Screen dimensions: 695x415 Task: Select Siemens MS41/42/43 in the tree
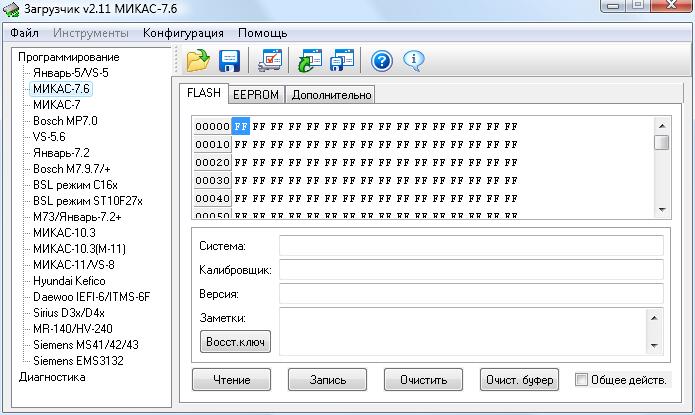coord(86,345)
